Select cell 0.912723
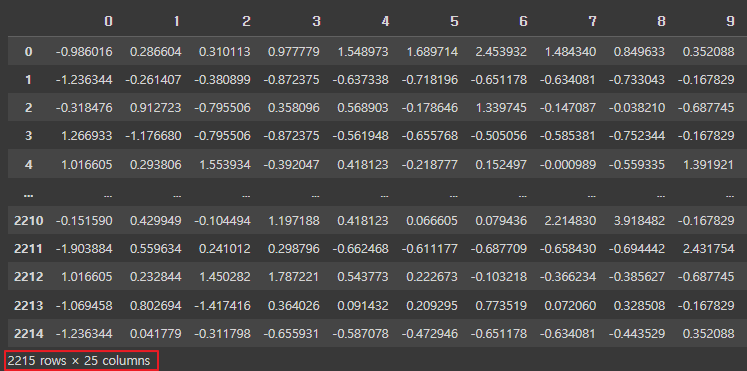This screenshot has height=371, width=747. (156, 108)
